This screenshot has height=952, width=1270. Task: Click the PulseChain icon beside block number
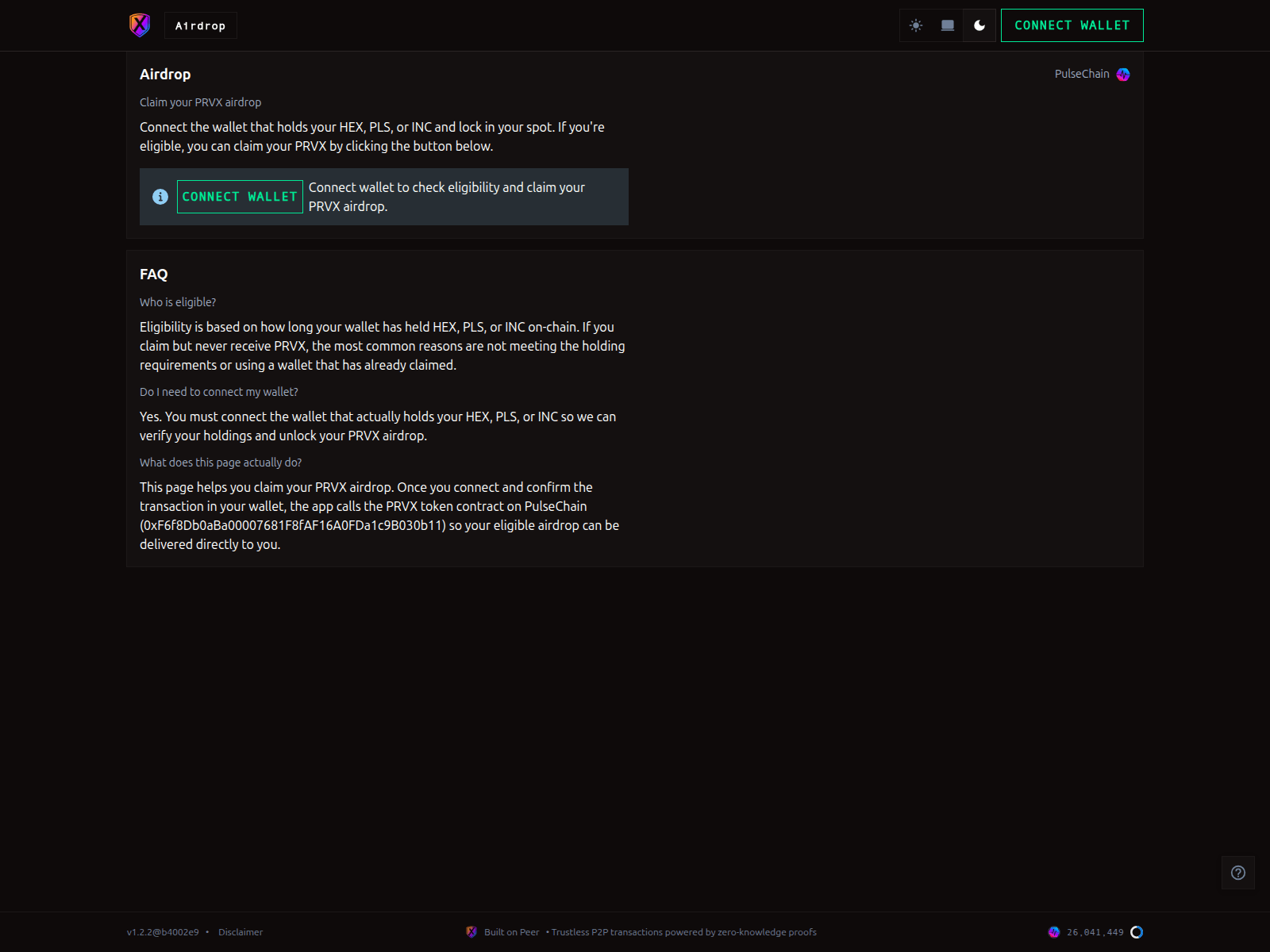(x=1054, y=932)
